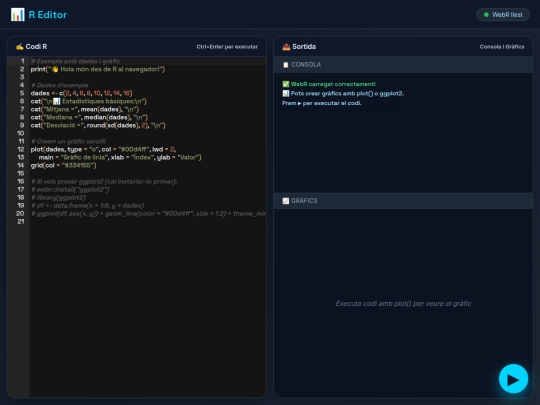Screen dimensions: 540x405
Task: Click the comment # Exemple amb dades i gràfic
Action: 75,61
